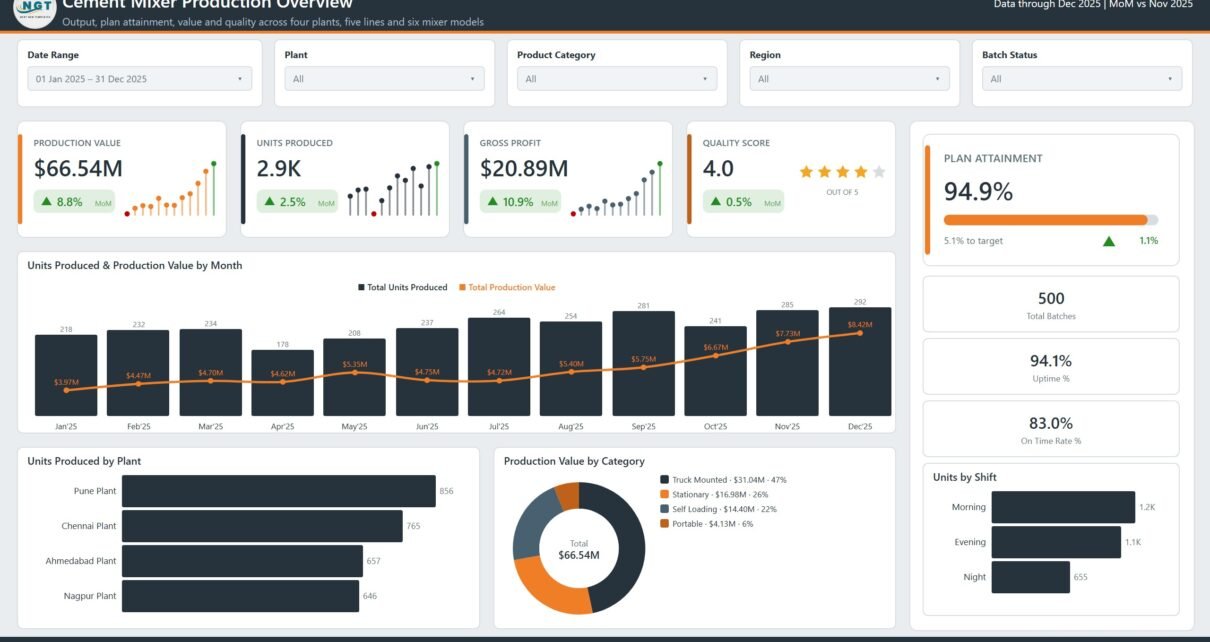Click the Units Produced sparkline chart
Screen dimensions: 1210x642
[x=393, y=188]
